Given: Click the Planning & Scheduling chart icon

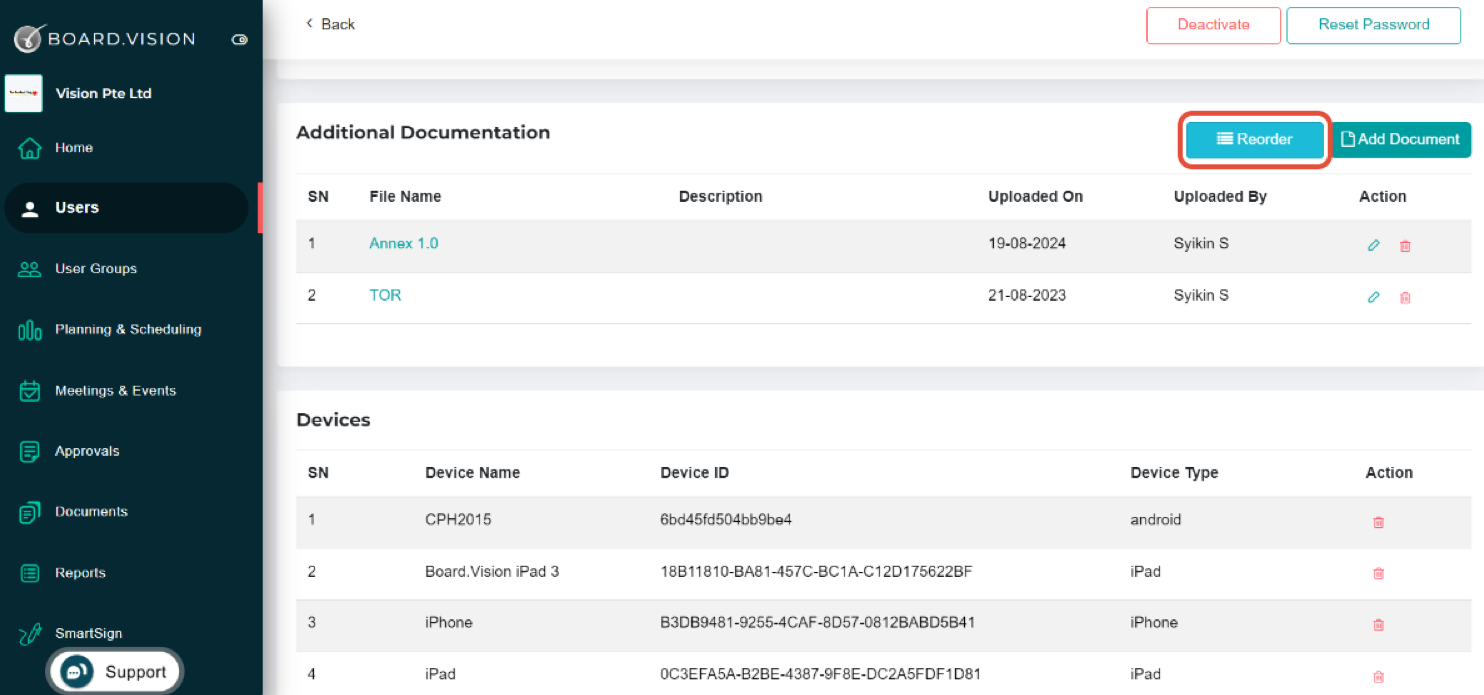Looking at the screenshot, I should (30, 330).
